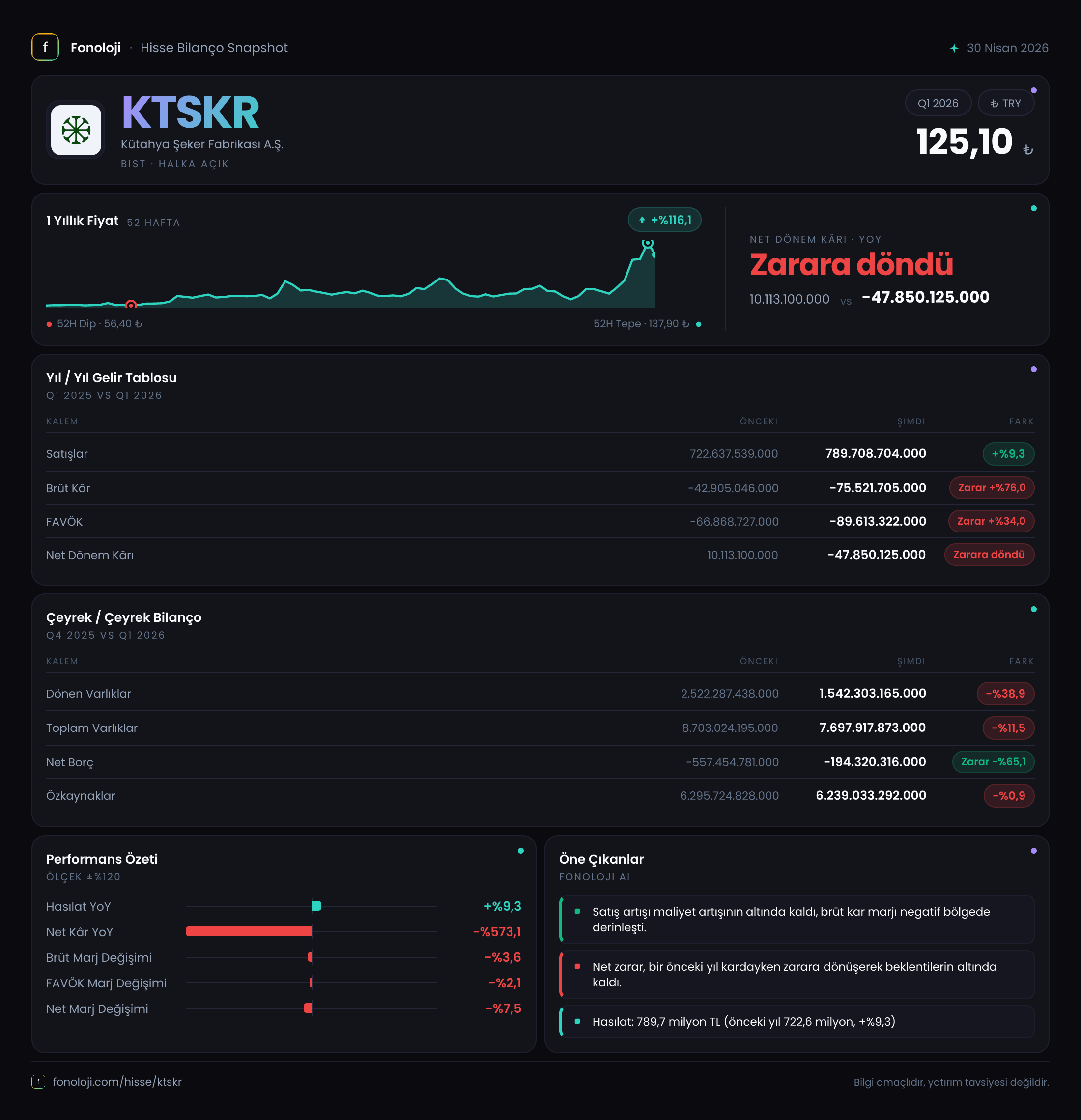The image size is (1081, 1120).
Task: Click the -%2,1 FAVÖK Marj value
Action: [x=505, y=983]
